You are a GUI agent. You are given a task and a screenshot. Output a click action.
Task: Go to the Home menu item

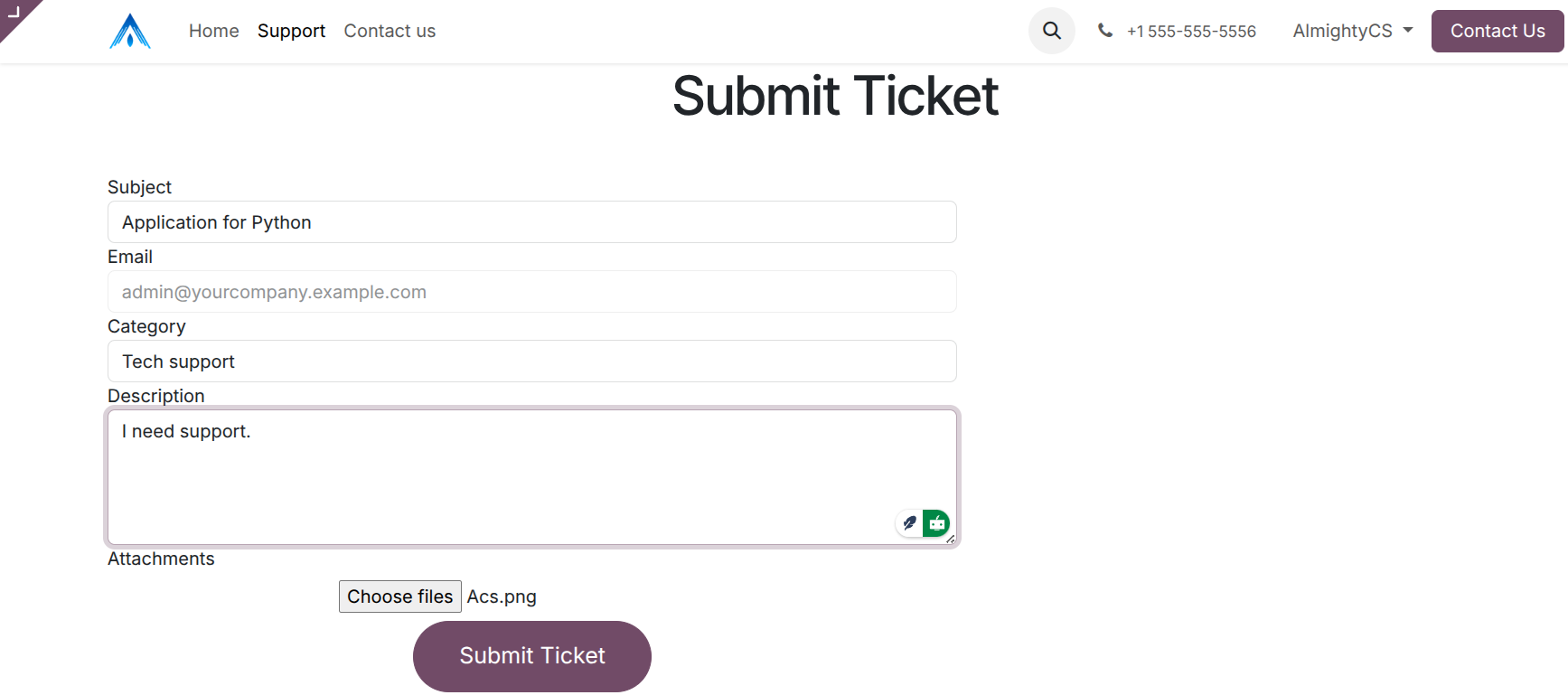coord(214,31)
